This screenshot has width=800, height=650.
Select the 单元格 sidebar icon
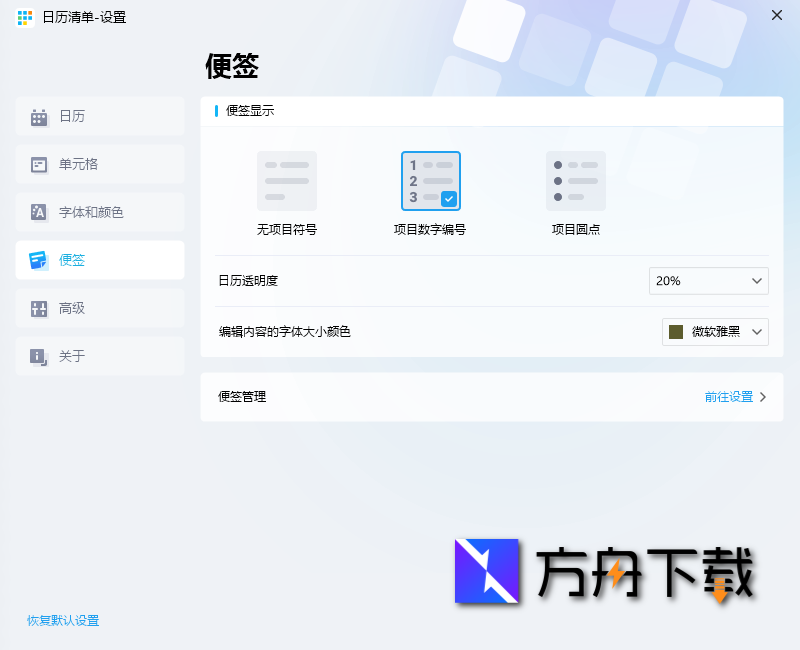tap(38, 164)
